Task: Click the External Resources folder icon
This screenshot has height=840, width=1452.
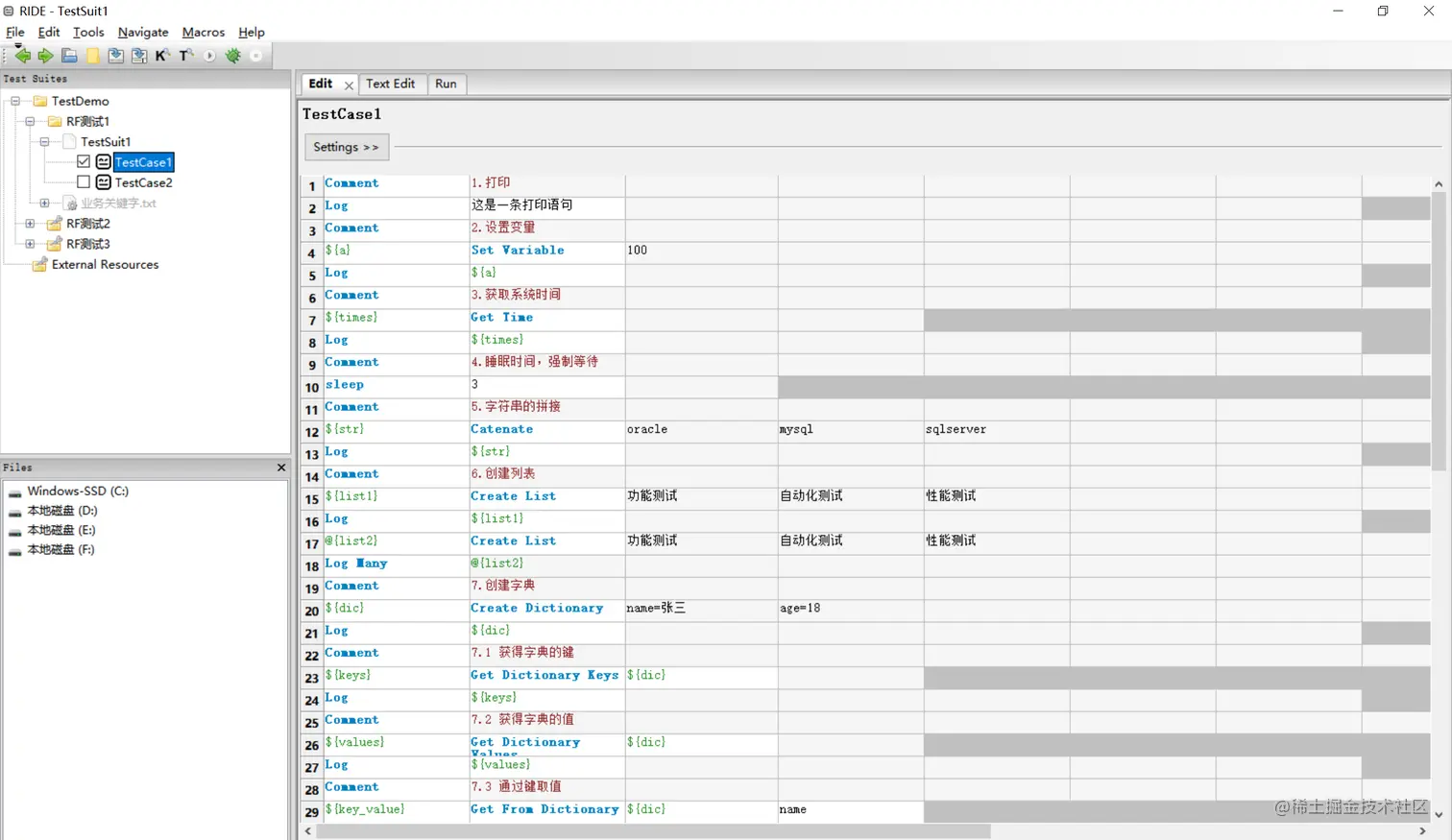Action: 40,264
